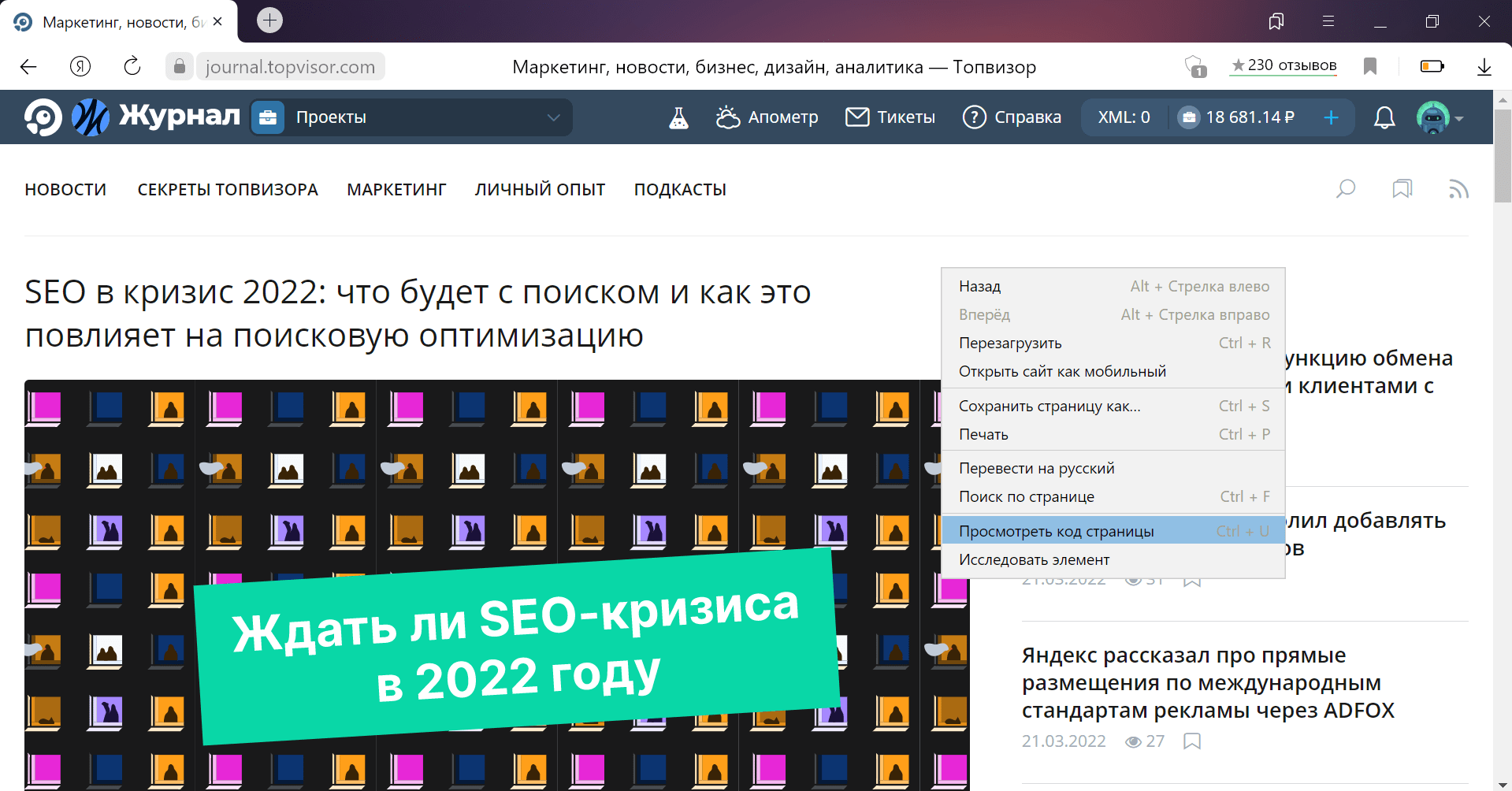Choose Просмотреть код страницы
This screenshot has height=791, width=1512.
tap(1113, 531)
